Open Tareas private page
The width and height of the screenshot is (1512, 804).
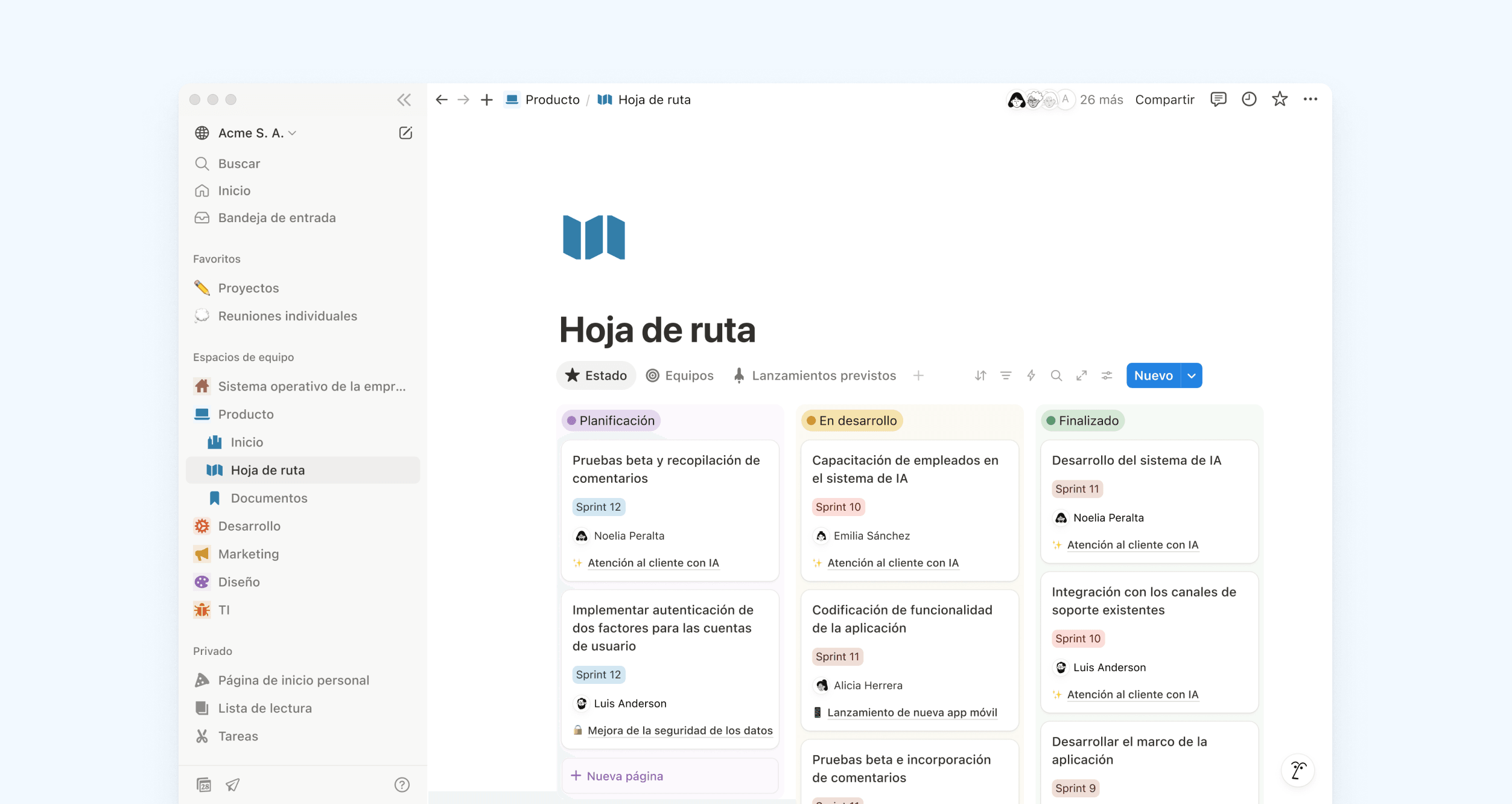pos(302,736)
